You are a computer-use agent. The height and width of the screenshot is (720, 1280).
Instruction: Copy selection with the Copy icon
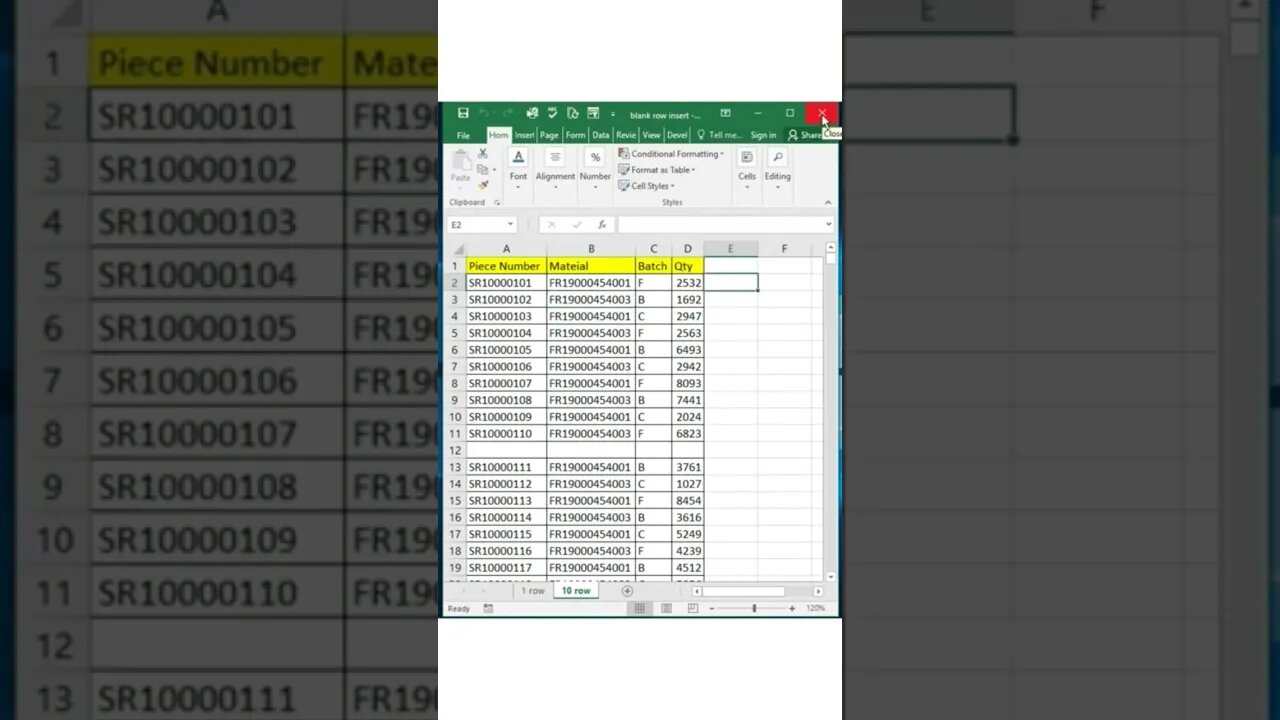482,169
